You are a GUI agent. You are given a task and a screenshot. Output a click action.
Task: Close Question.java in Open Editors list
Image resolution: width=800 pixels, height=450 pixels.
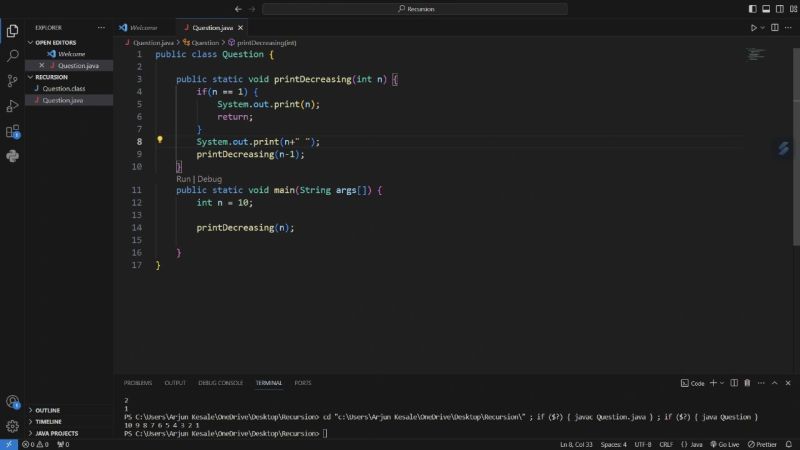42,65
